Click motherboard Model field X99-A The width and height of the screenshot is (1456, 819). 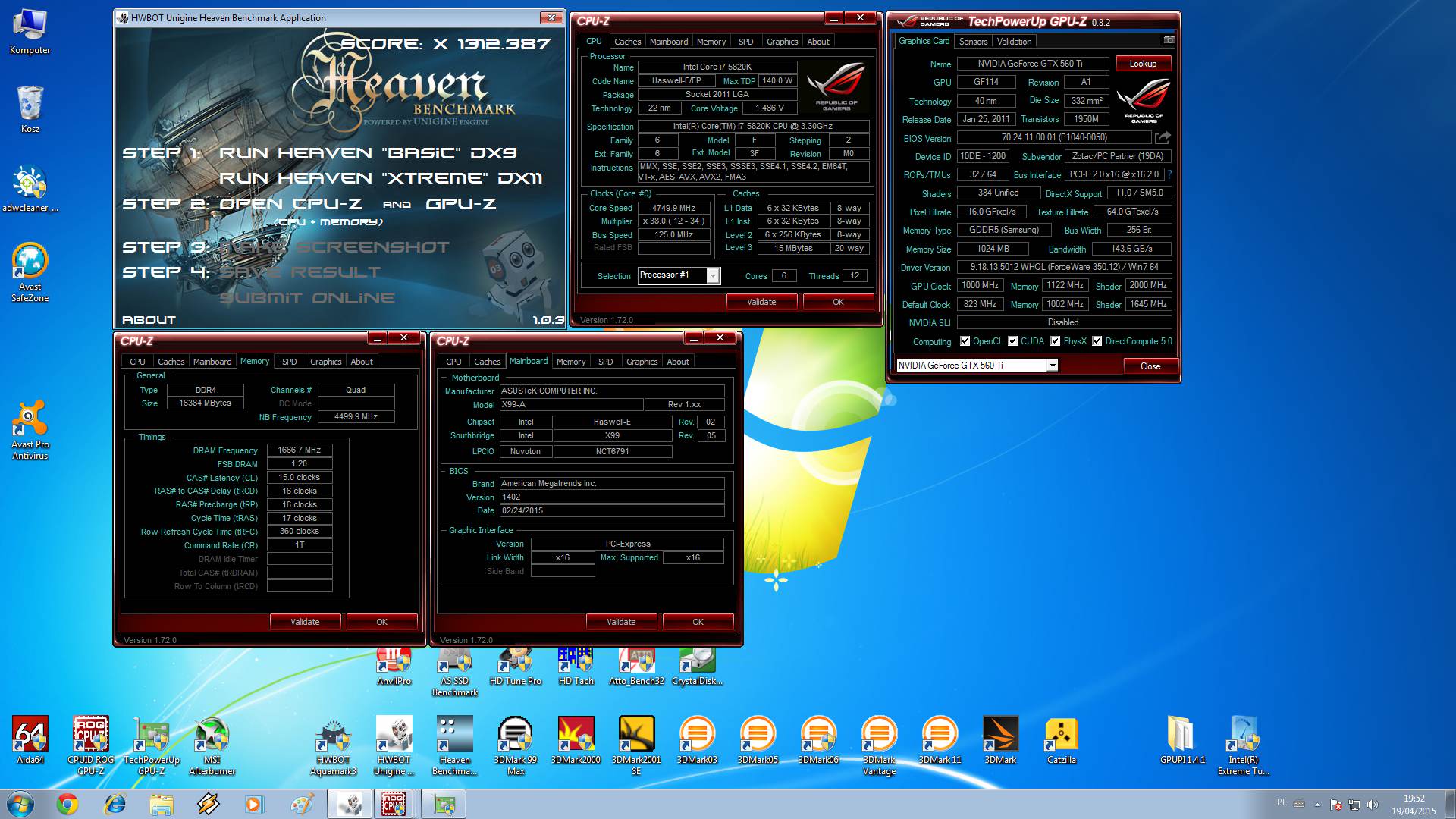571,405
